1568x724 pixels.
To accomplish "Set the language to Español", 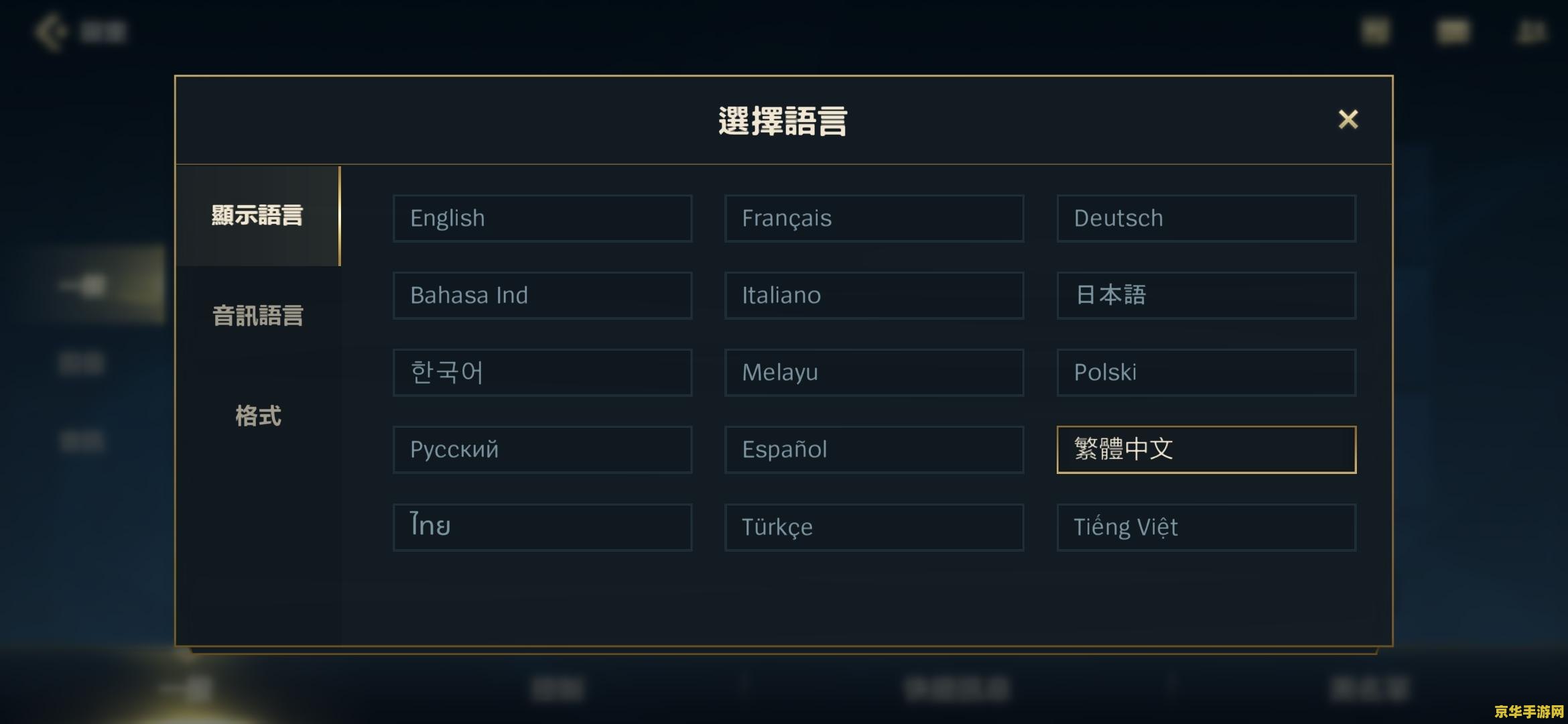I will click(874, 450).
